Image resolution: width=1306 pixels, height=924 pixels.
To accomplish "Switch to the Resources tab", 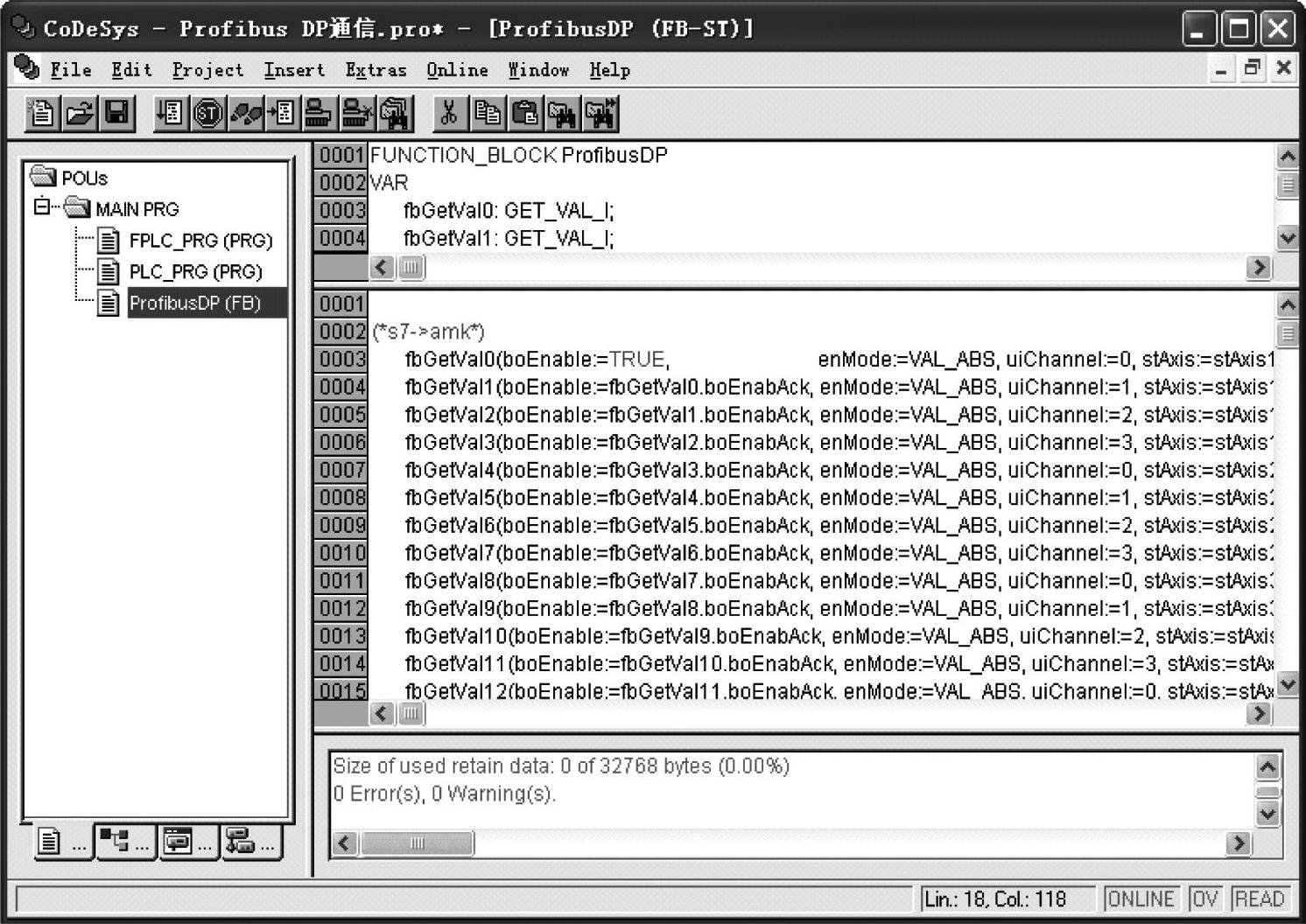I will (x=251, y=842).
